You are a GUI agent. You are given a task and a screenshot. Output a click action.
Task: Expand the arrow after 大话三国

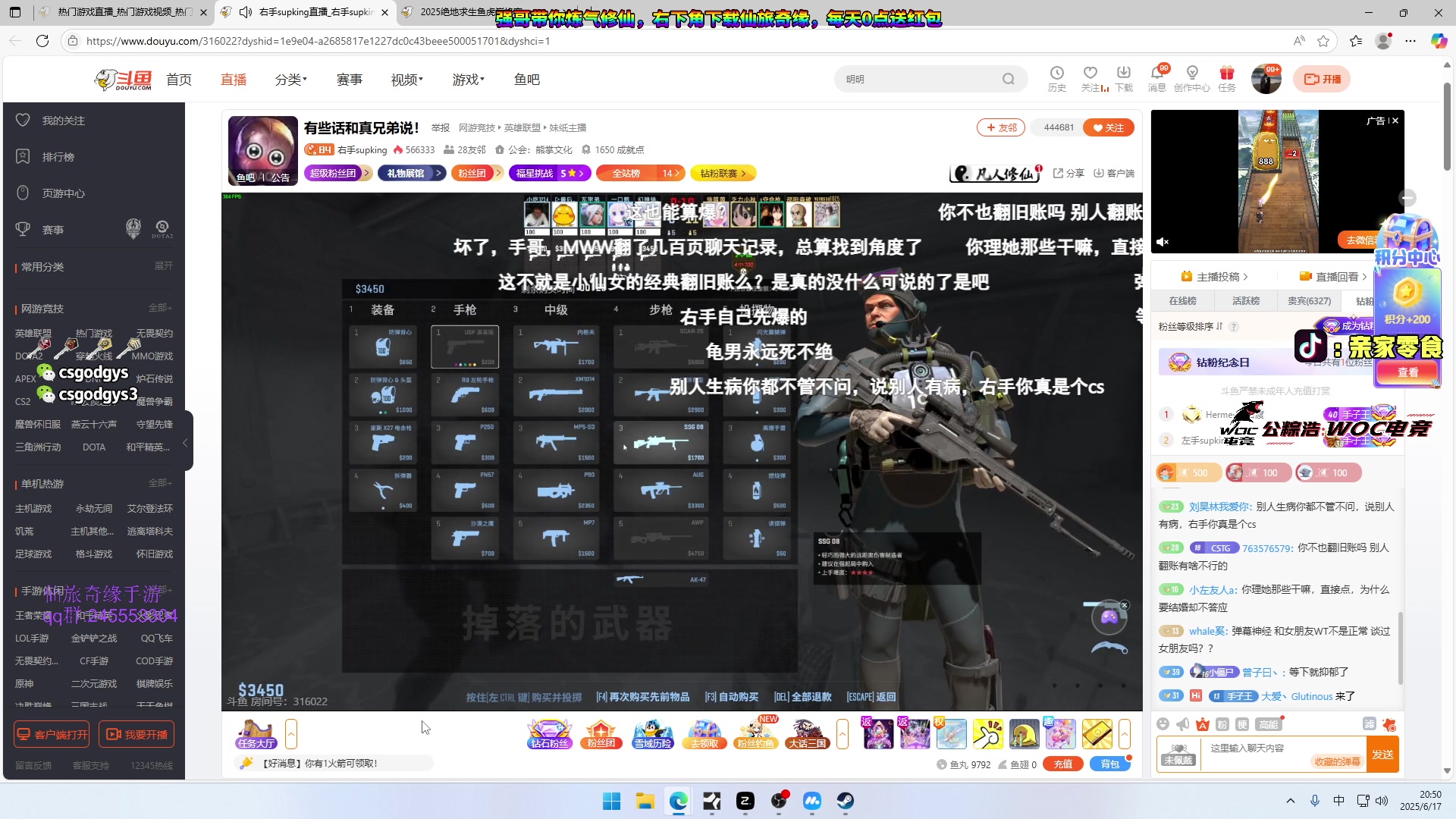point(843,734)
